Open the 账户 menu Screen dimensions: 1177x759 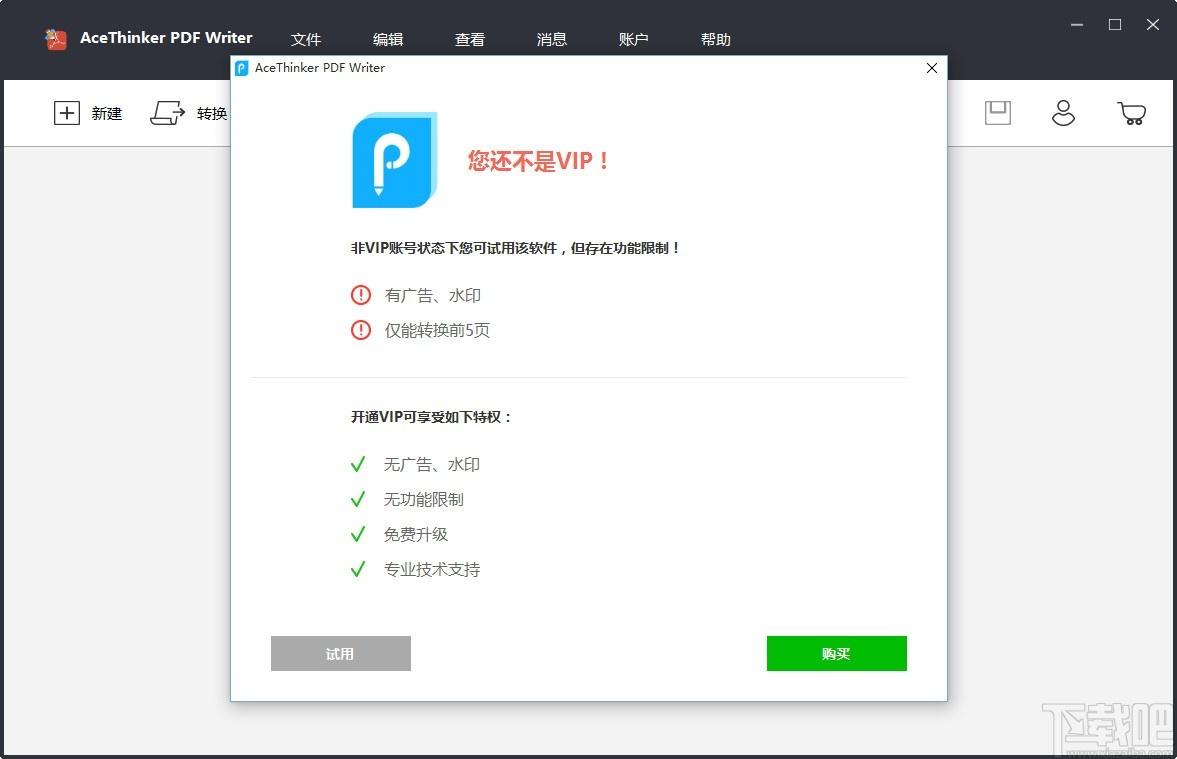click(634, 39)
